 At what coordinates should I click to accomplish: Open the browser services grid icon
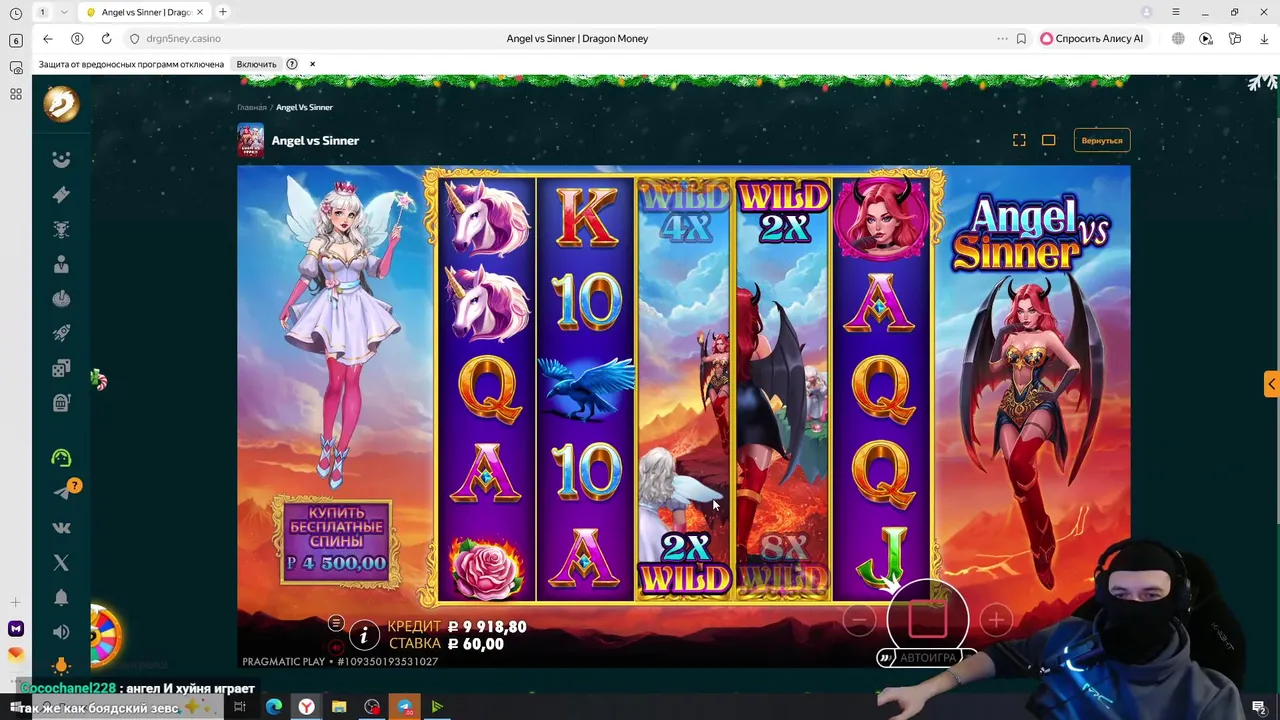click(15, 94)
